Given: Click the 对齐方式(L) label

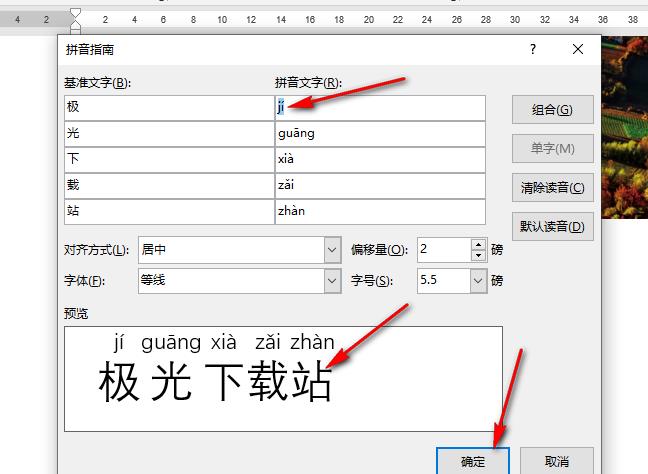Looking at the screenshot, I should tap(96, 250).
